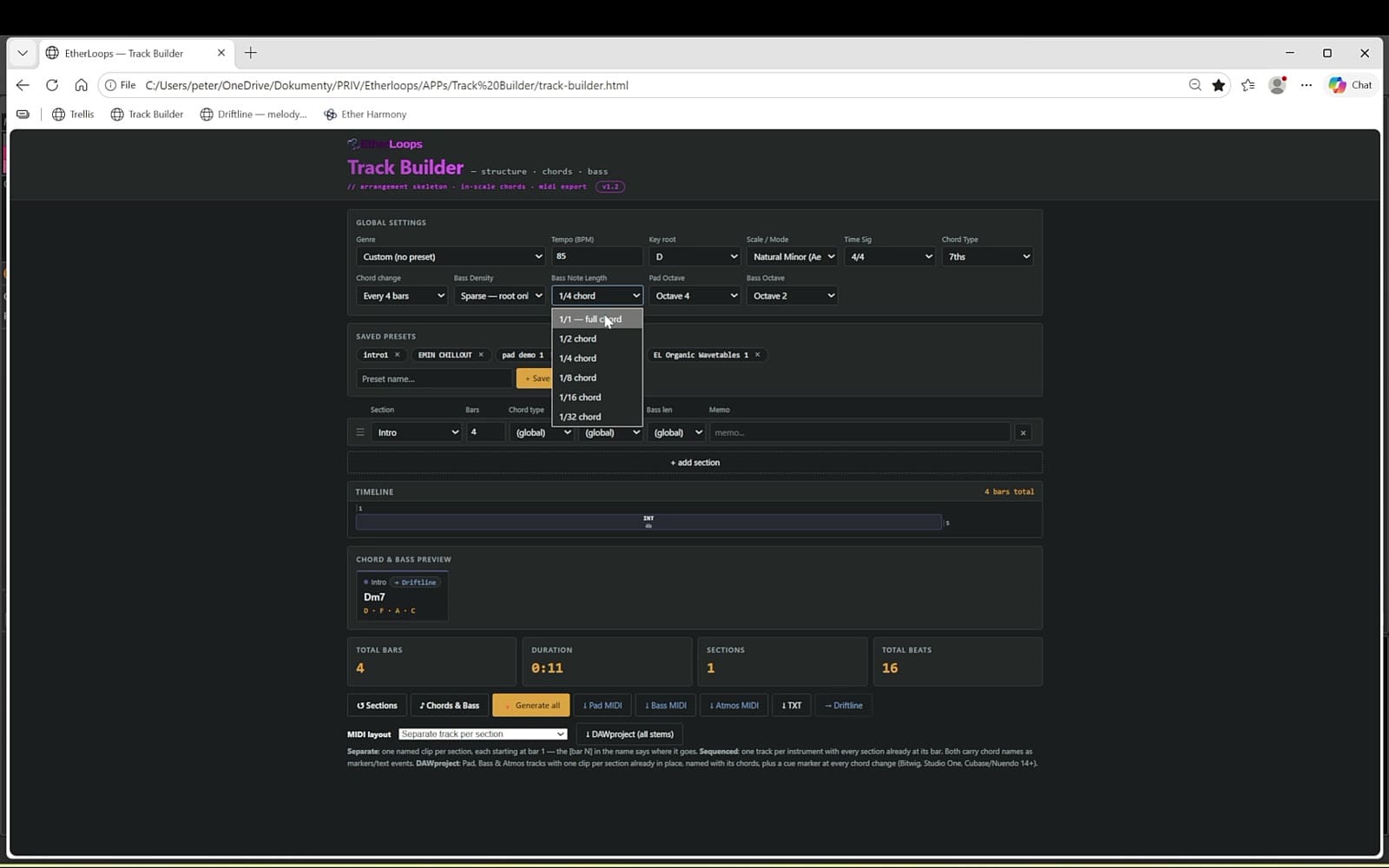This screenshot has height=868, width=1389.
Task: Click the Tempo (BPM) field
Action: 597,257
